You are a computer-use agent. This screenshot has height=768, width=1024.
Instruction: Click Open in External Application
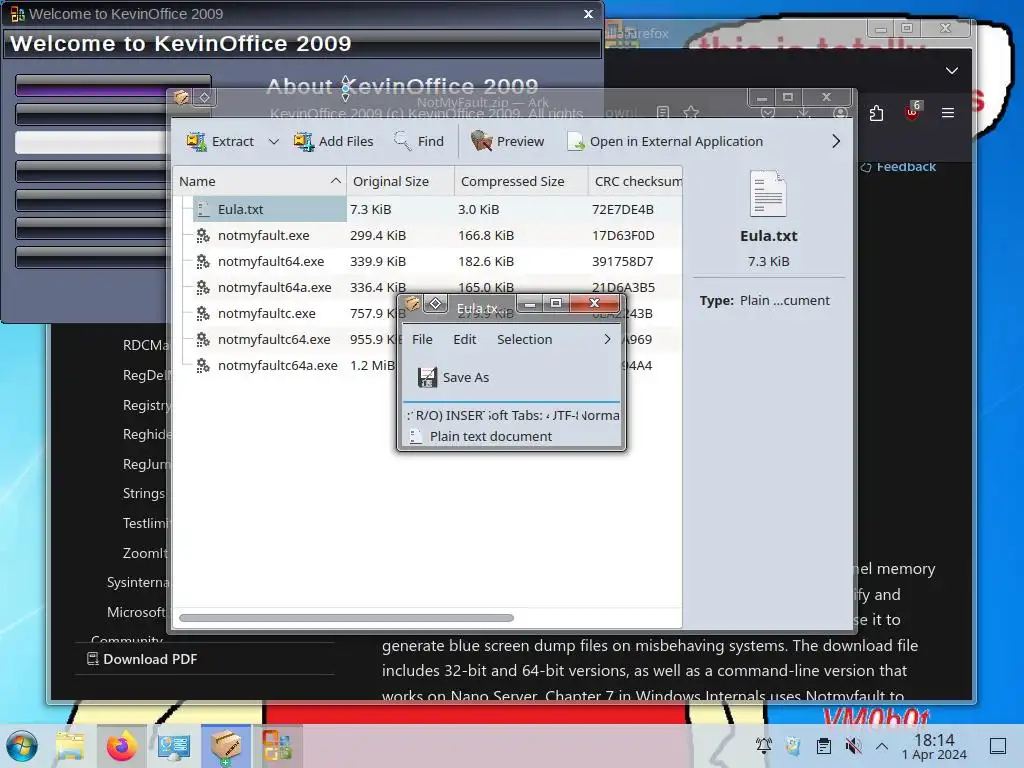(665, 141)
